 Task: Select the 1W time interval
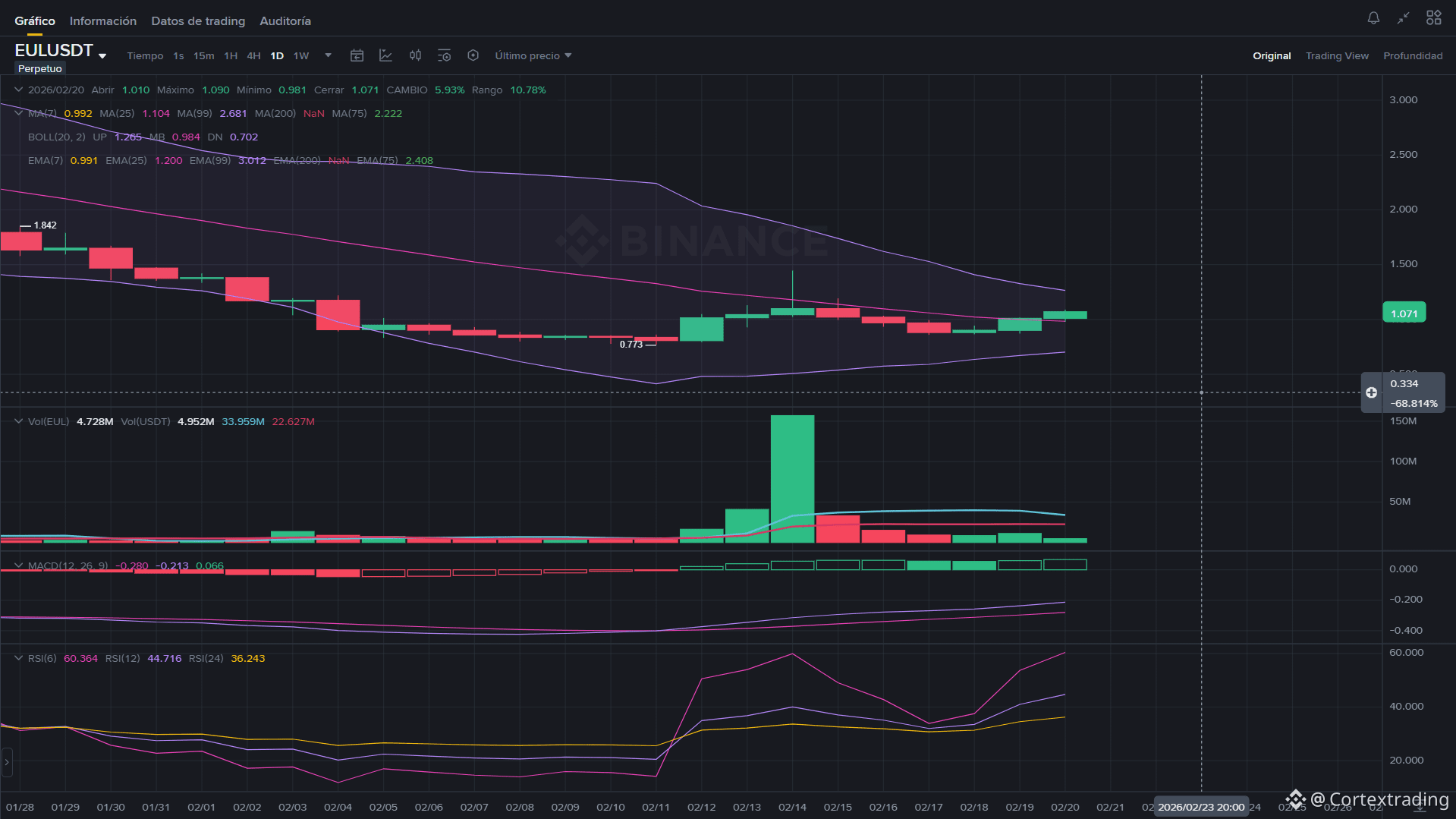[301, 55]
